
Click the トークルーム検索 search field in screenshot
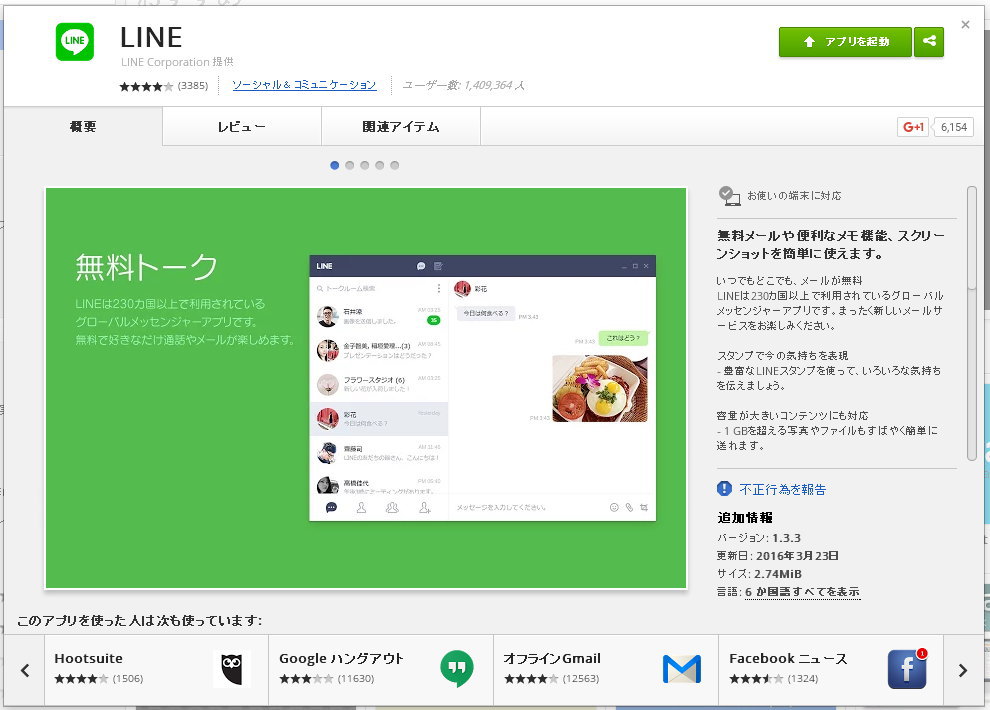[x=373, y=288]
